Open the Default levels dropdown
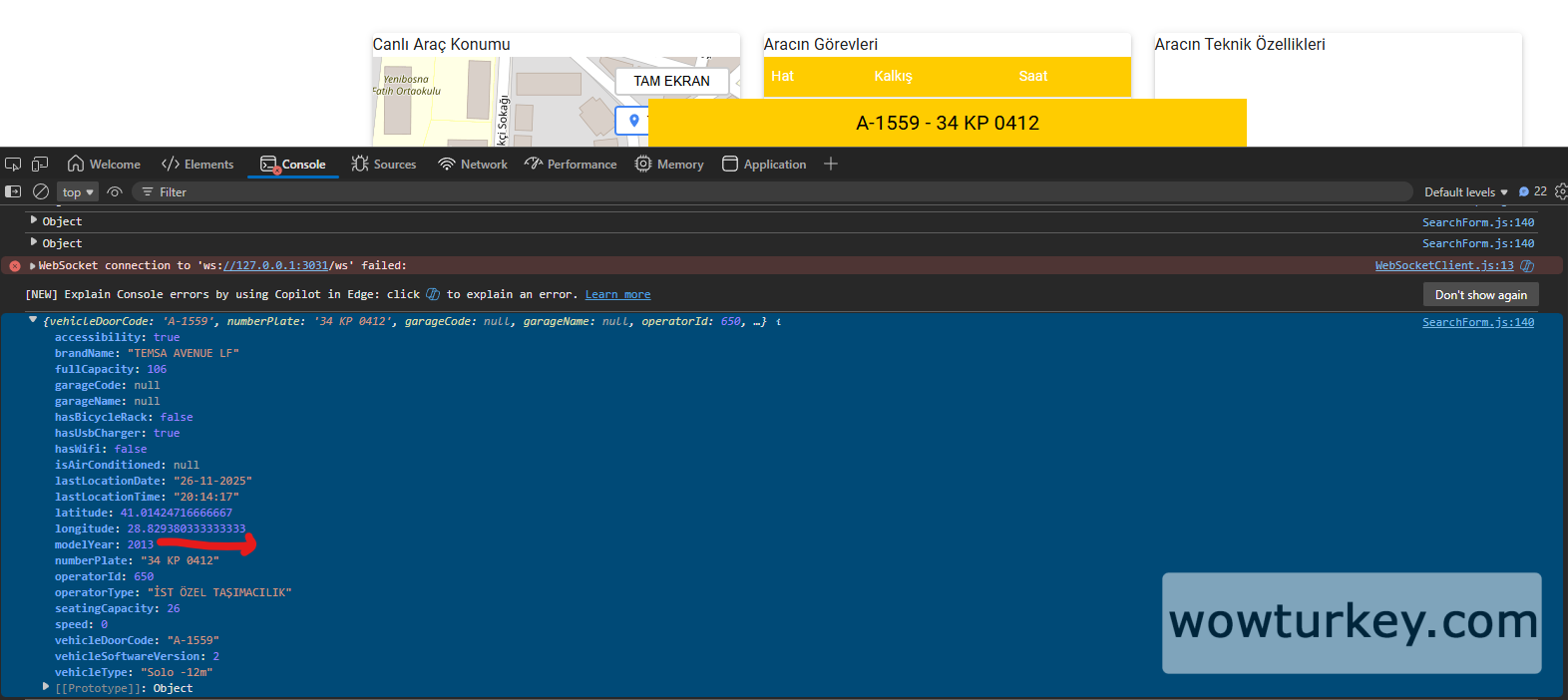This screenshot has height=700, width=1568. [x=1465, y=192]
